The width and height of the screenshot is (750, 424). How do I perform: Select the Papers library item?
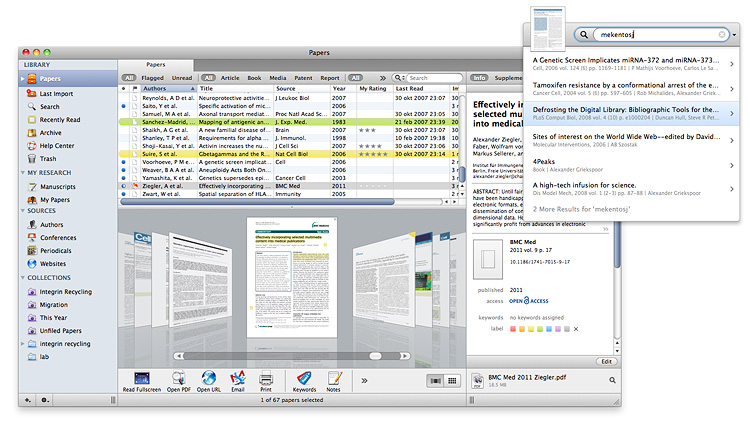(68, 78)
